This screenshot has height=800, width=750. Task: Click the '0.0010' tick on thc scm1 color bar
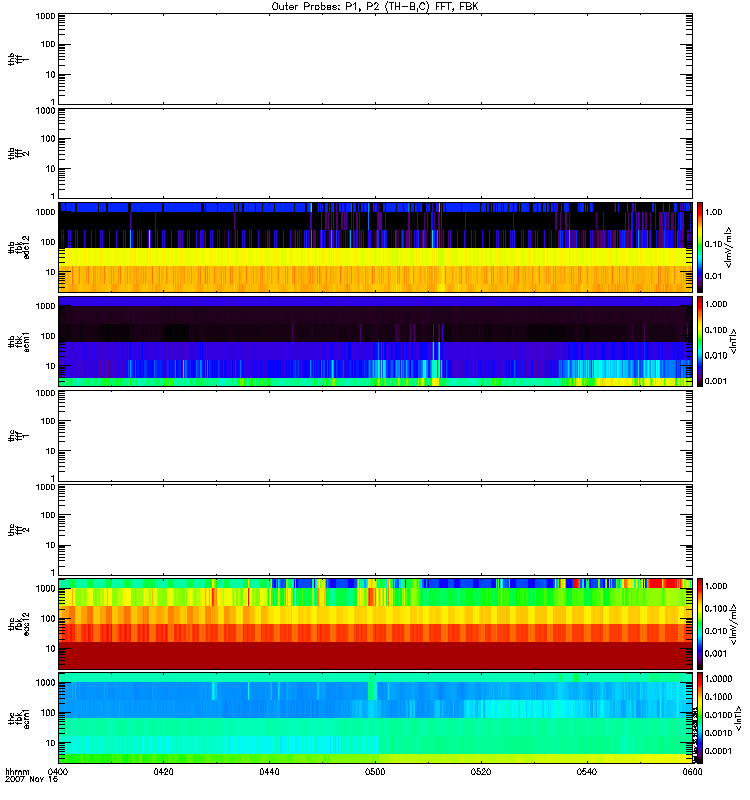click(718, 733)
